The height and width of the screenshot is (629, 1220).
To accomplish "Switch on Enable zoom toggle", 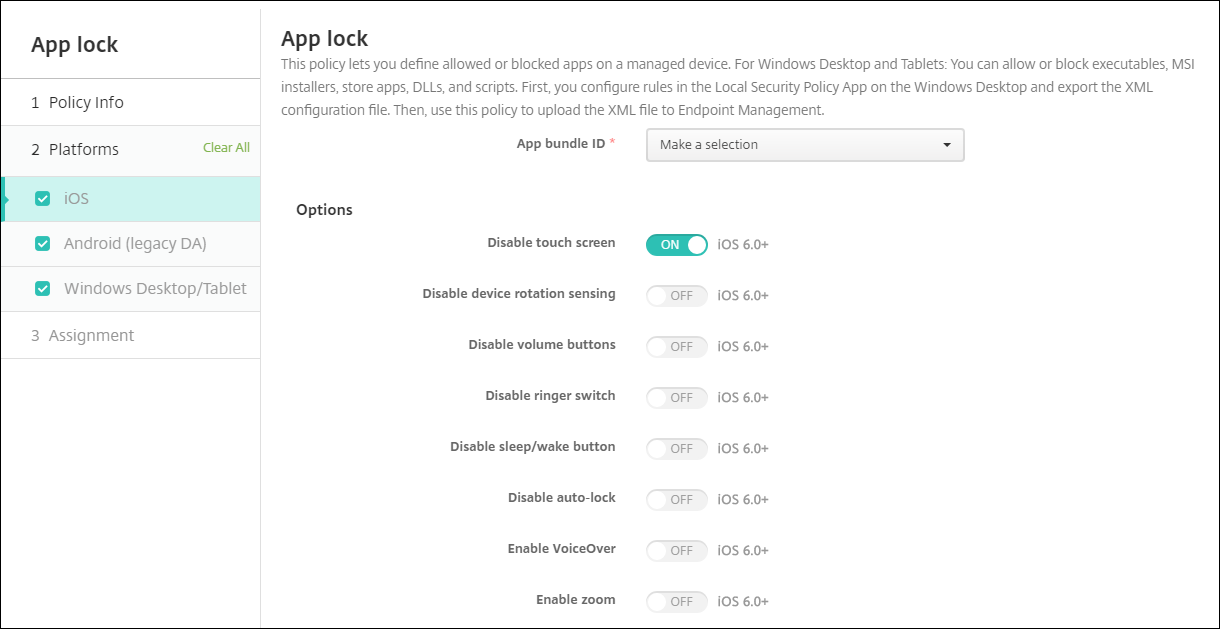I will point(677,601).
